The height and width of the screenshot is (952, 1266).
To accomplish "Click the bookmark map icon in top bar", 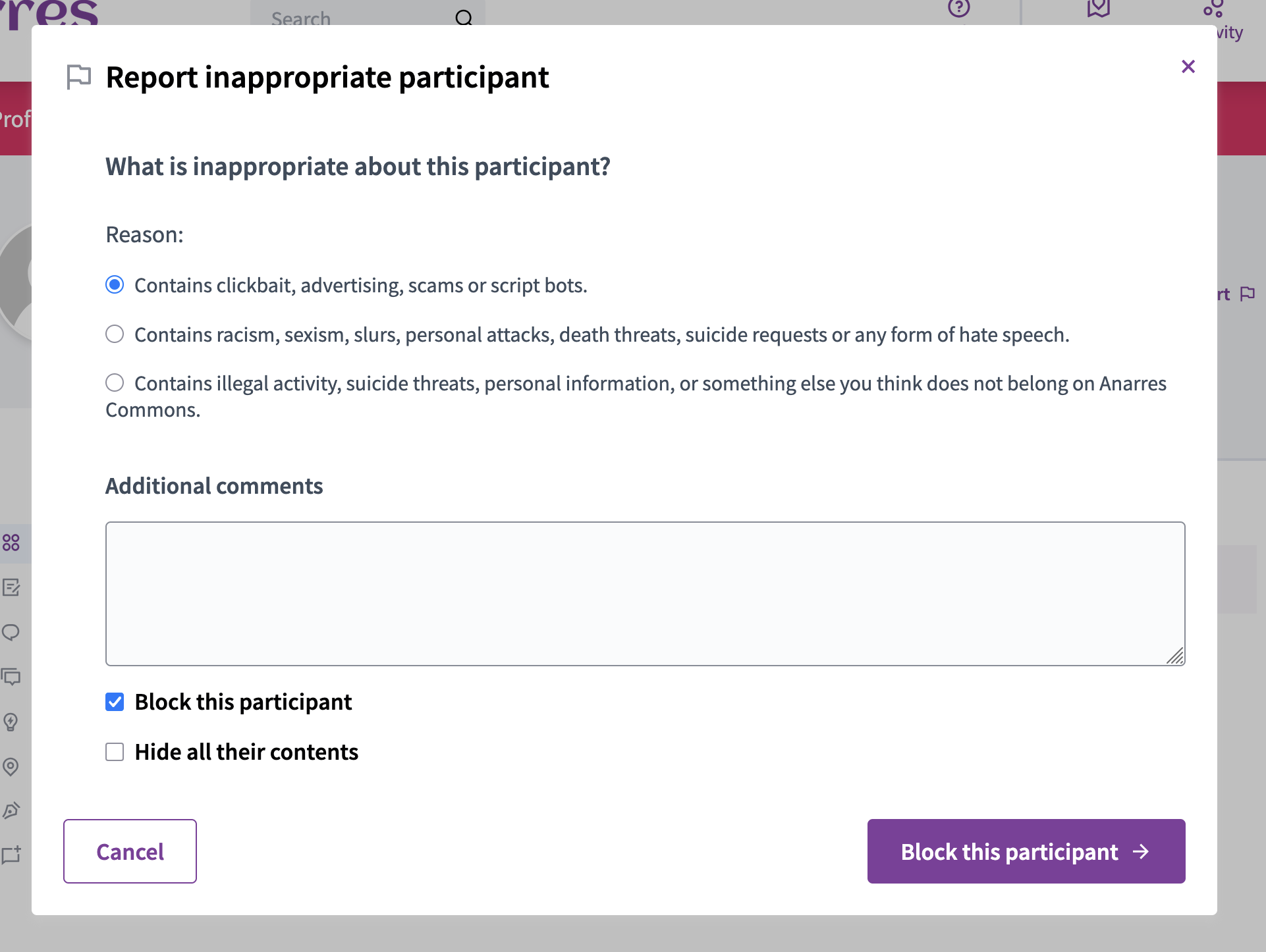I will pos(1099,9).
